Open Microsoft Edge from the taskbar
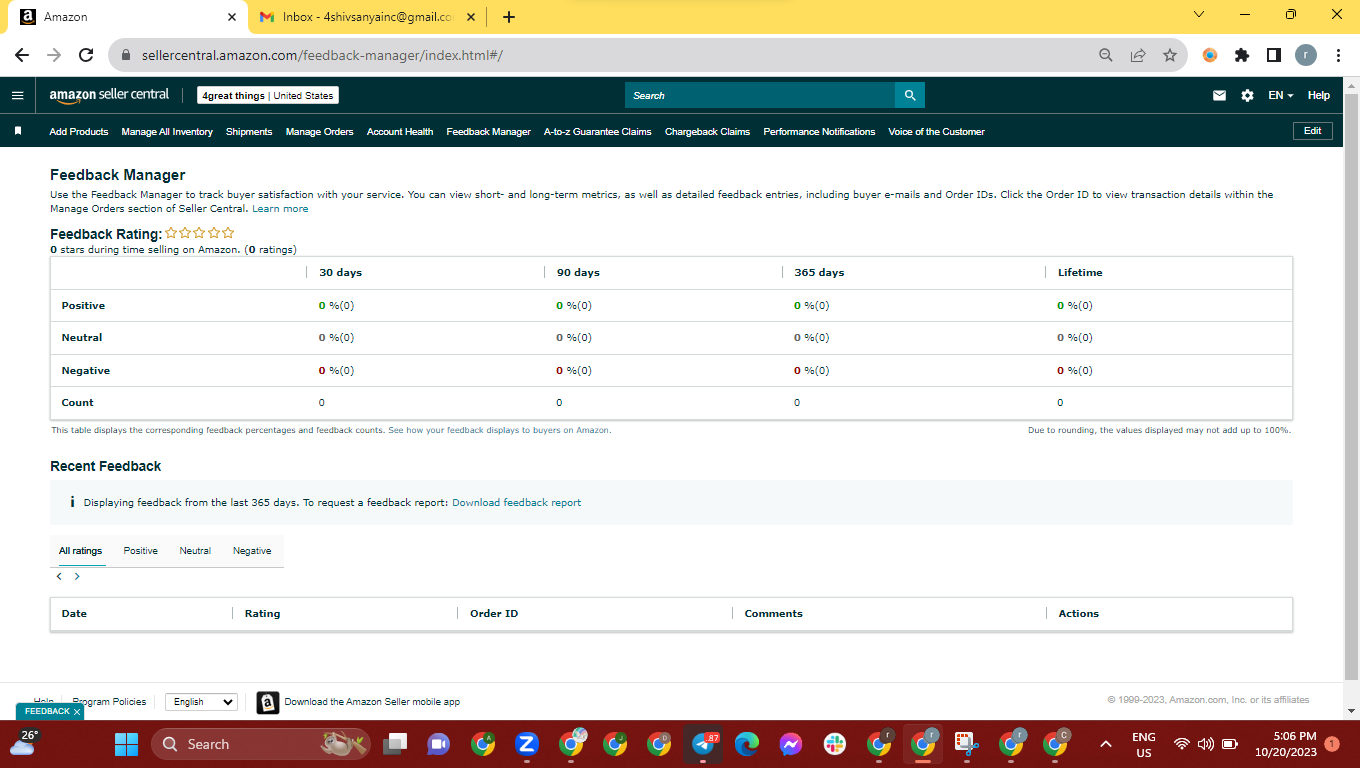Viewport: 1360px width, 768px height. (747, 744)
